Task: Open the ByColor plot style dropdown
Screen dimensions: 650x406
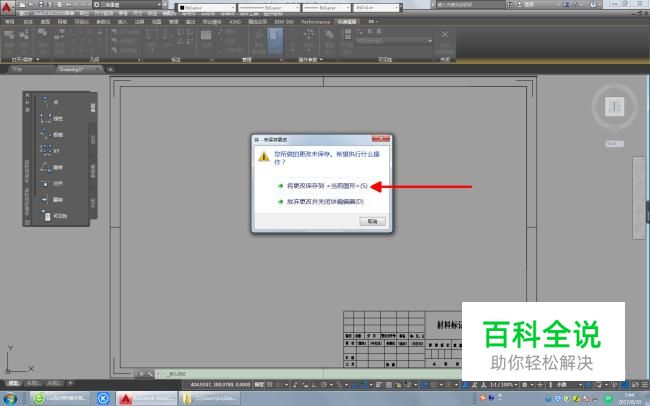Action: coord(376,7)
